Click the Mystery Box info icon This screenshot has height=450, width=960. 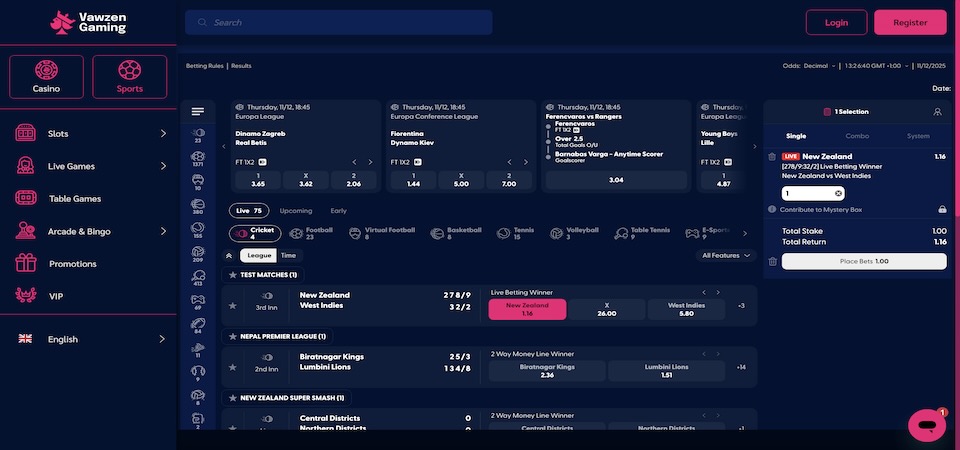(x=772, y=209)
